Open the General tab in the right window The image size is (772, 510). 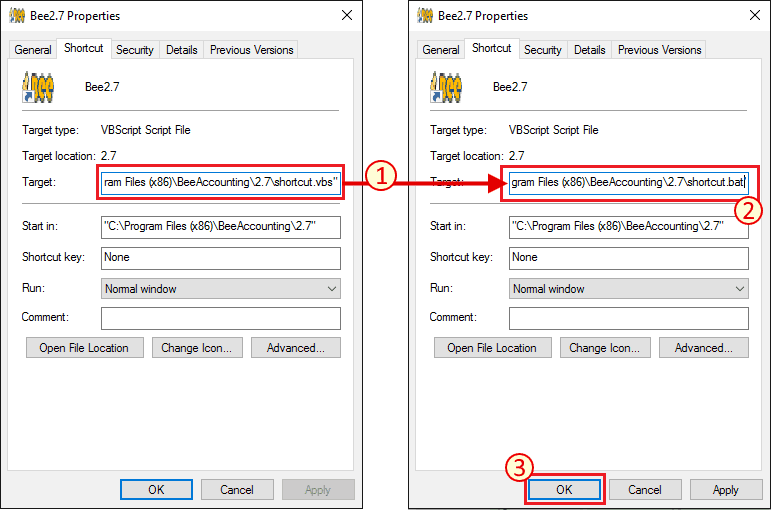click(x=441, y=50)
